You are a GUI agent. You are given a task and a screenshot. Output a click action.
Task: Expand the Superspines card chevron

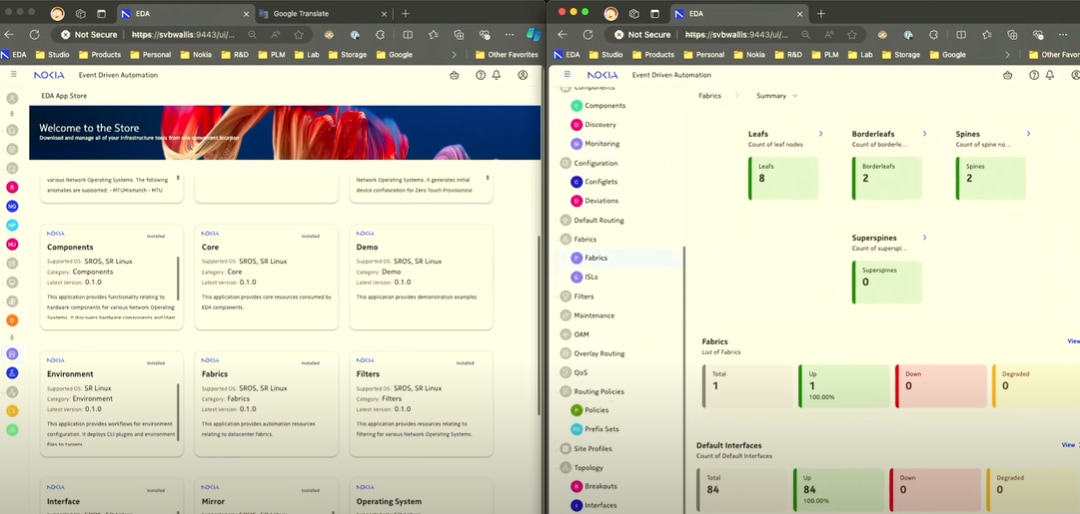pyautogui.click(x=924, y=237)
